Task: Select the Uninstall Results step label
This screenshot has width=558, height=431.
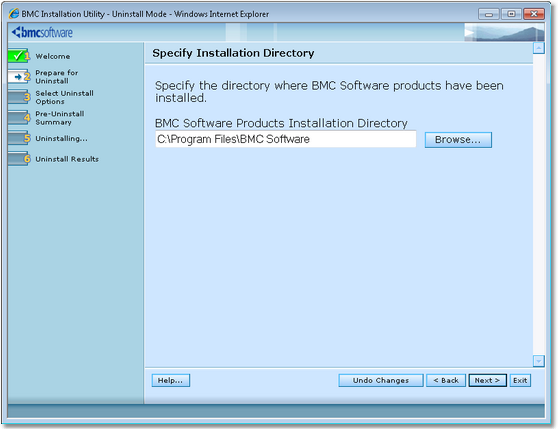Action: 67,159
